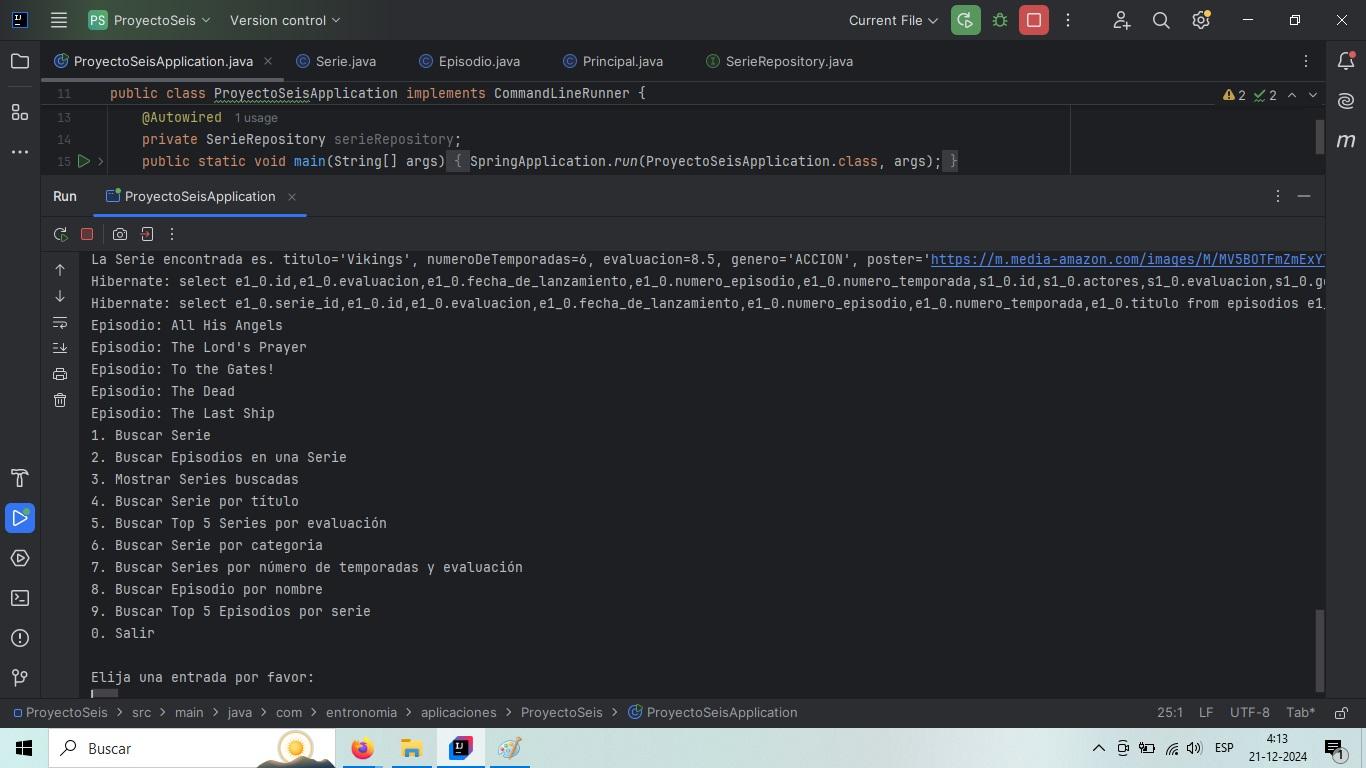Viewport: 1366px width, 768px height.
Task: Click the Exit process icon
Action: (147, 234)
